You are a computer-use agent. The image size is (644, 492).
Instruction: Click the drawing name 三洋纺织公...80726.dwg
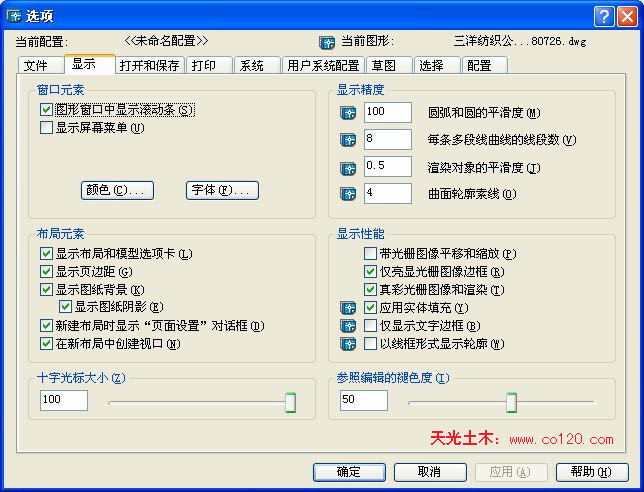coord(520,41)
